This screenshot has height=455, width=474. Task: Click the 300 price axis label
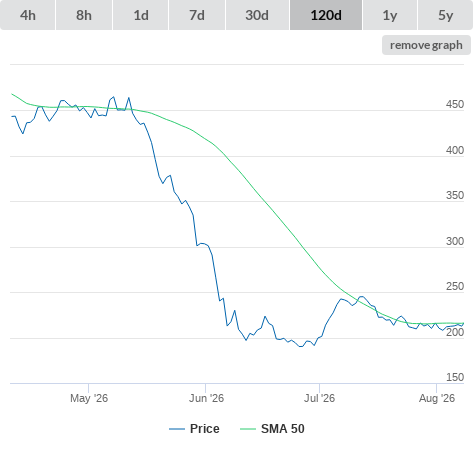455,241
